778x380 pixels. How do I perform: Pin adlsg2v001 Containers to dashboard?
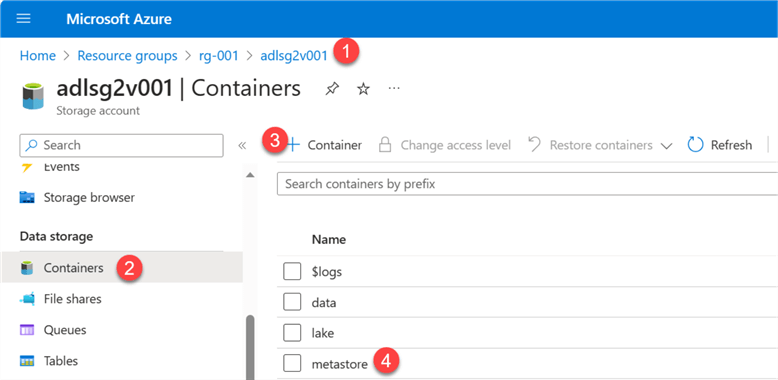pos(332,89)
